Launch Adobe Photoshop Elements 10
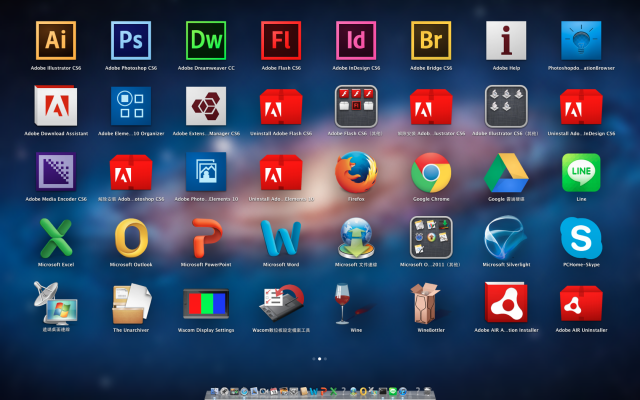The height and width of the screenshot is (400, 640). pos(206,171)
